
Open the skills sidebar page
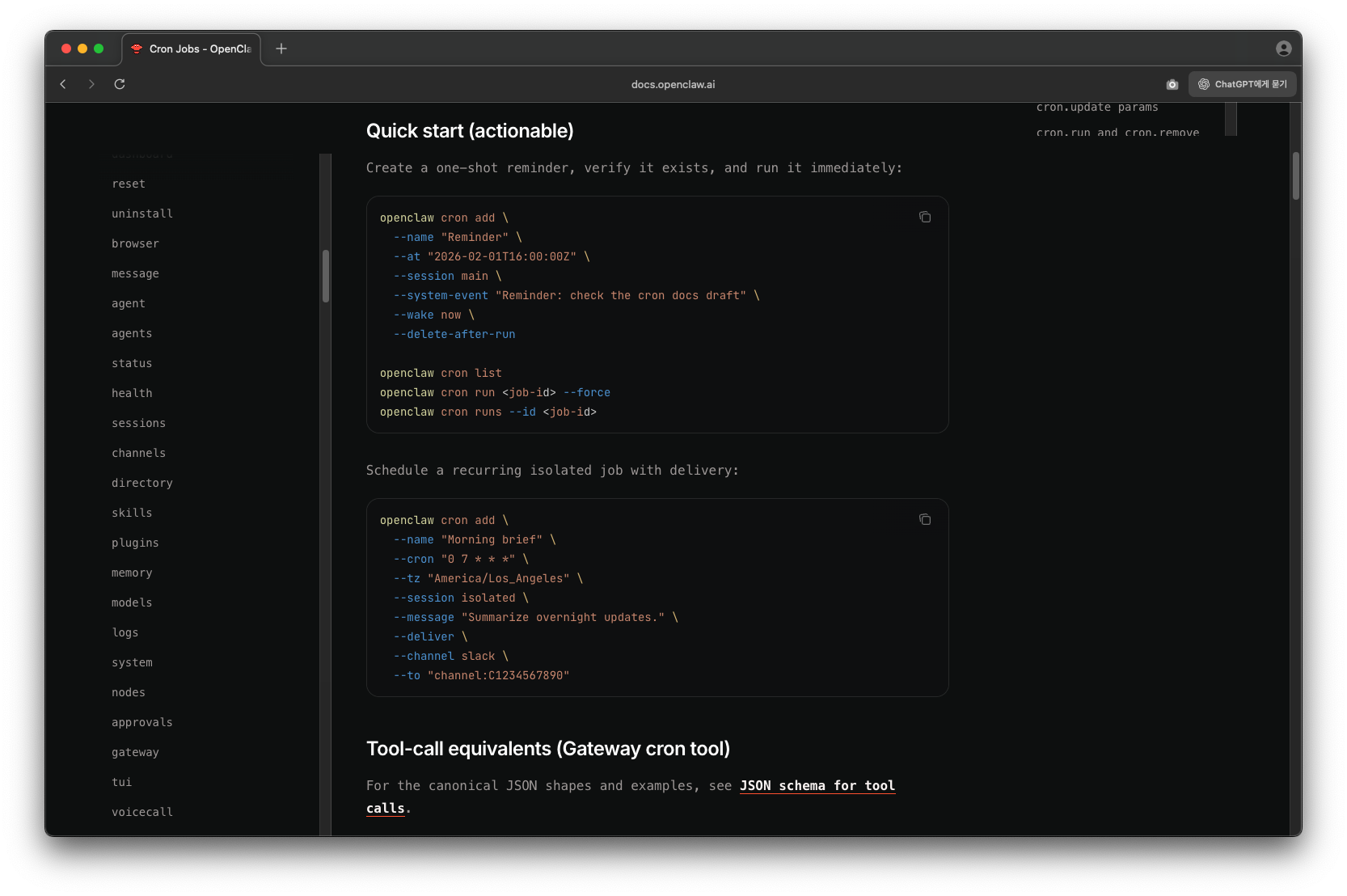pos(132,513)
